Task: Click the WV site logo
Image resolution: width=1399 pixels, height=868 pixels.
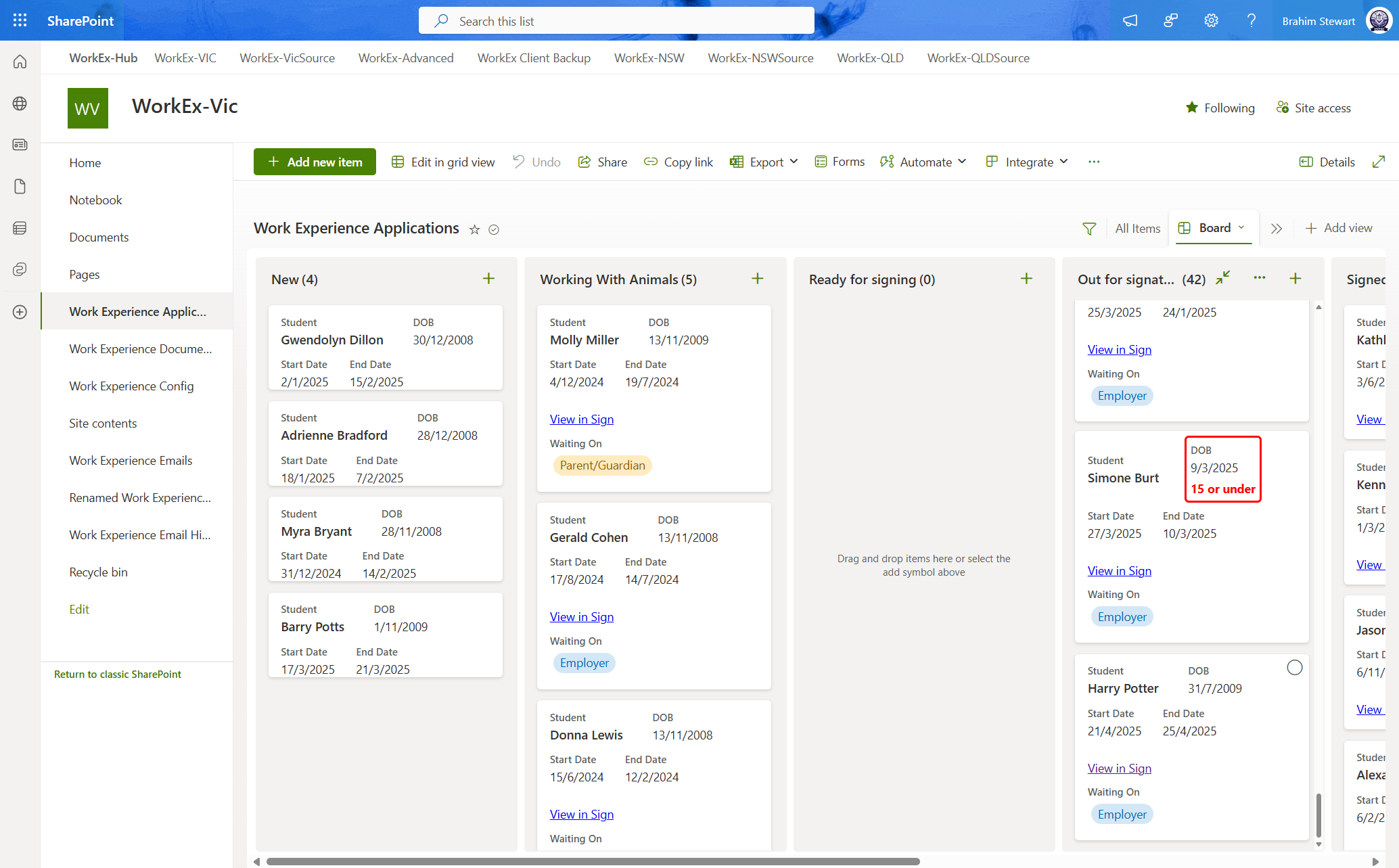Action: coord(87,108)
